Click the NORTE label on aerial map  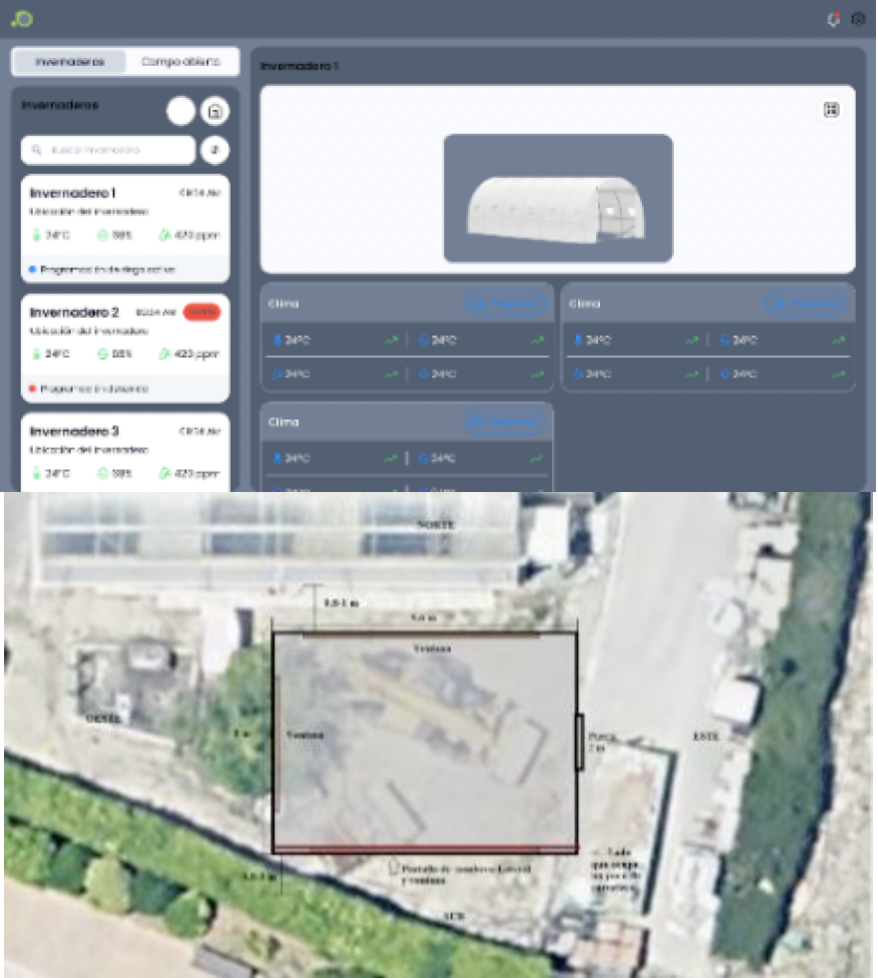tap(435, 525)
